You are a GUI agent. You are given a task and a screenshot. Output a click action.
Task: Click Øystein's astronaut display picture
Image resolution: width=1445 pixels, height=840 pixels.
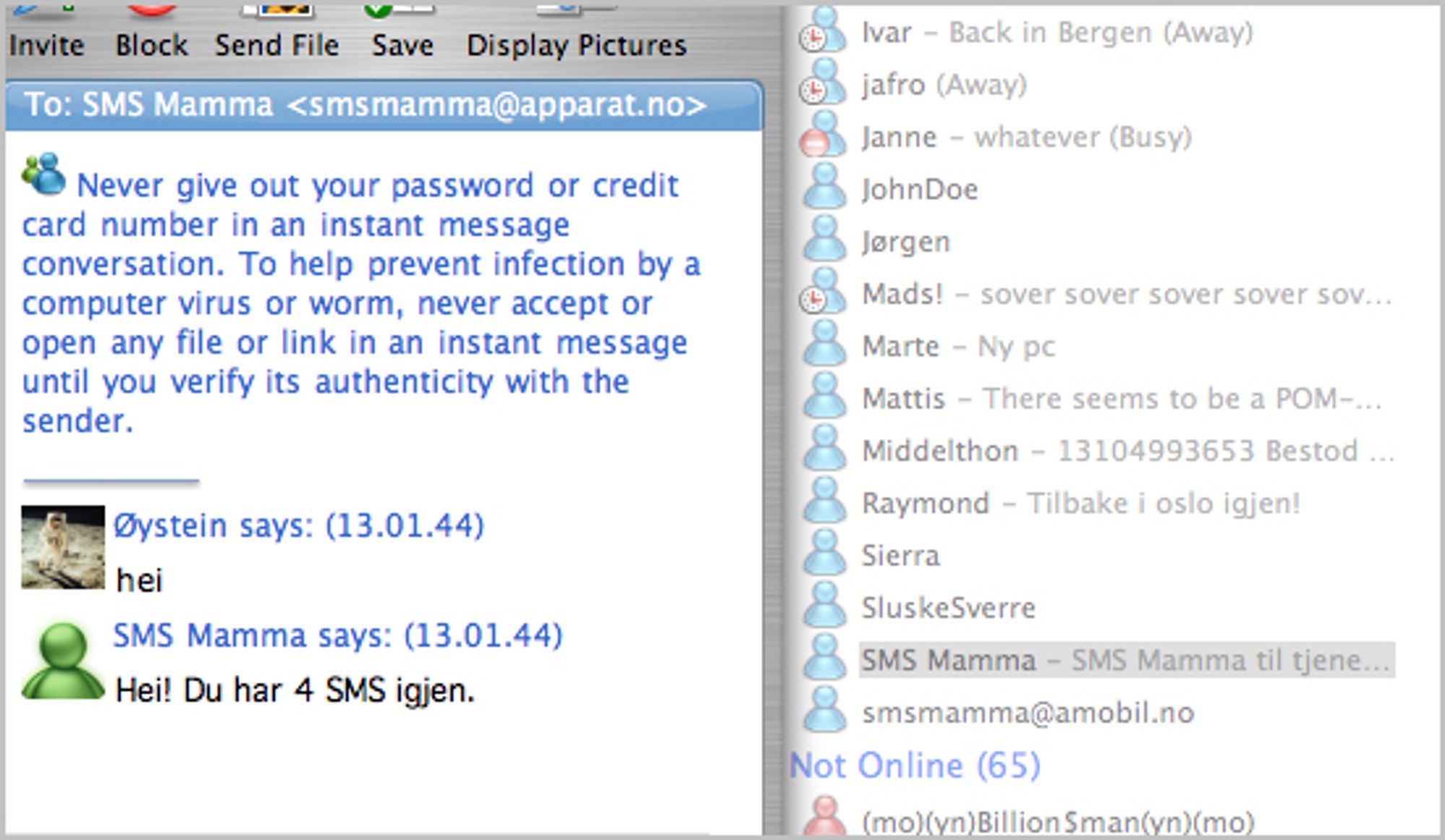pyautogui.click(x=63, y=547)
